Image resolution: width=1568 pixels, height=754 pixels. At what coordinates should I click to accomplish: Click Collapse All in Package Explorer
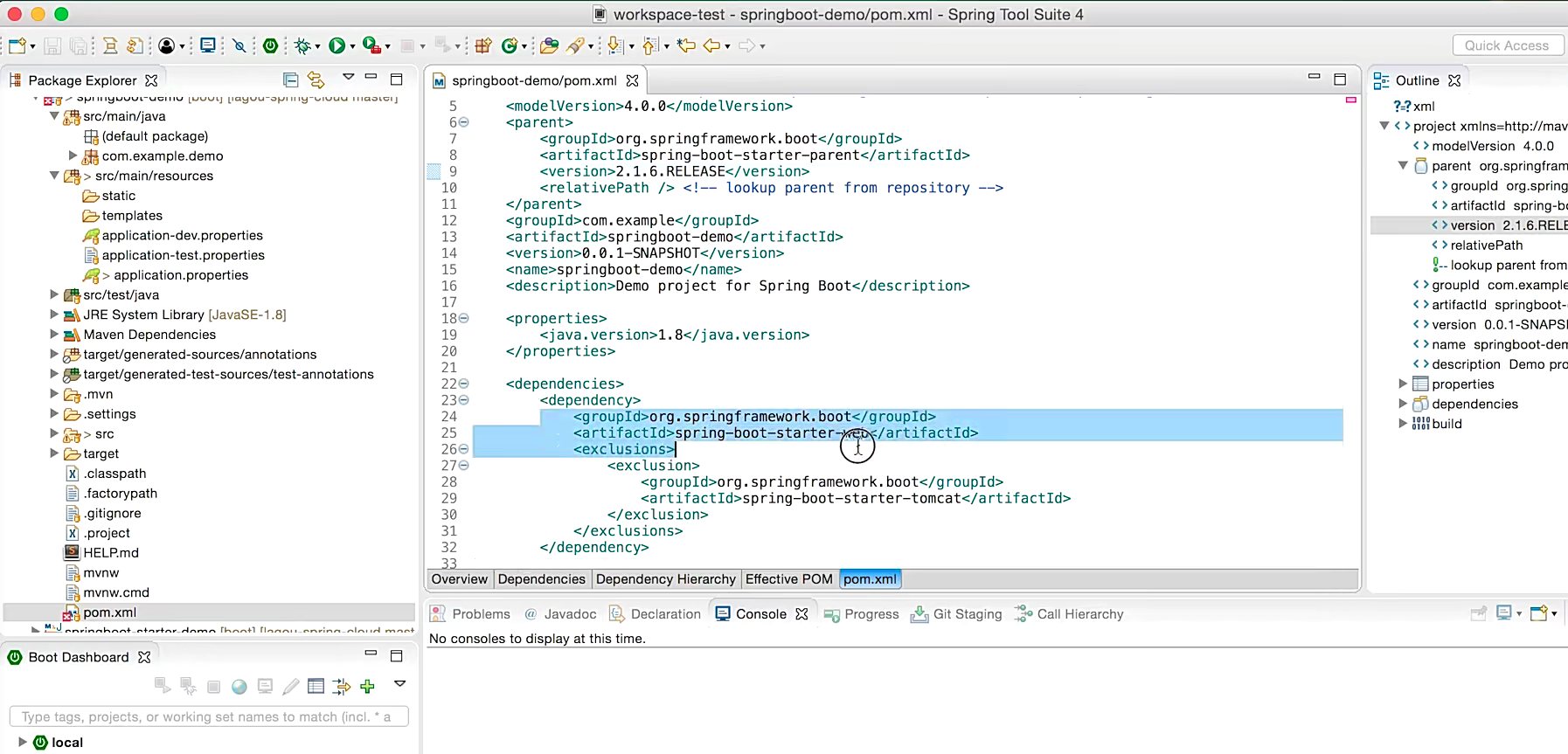pyautogui.click(x=291, y=80)
